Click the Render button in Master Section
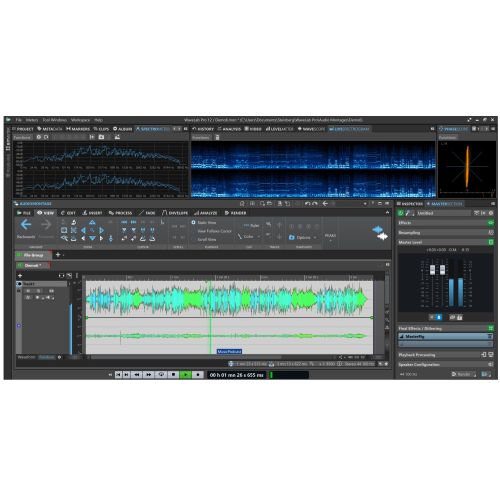Viewport: 500px width, 500px height. click(x=463, y=374)
